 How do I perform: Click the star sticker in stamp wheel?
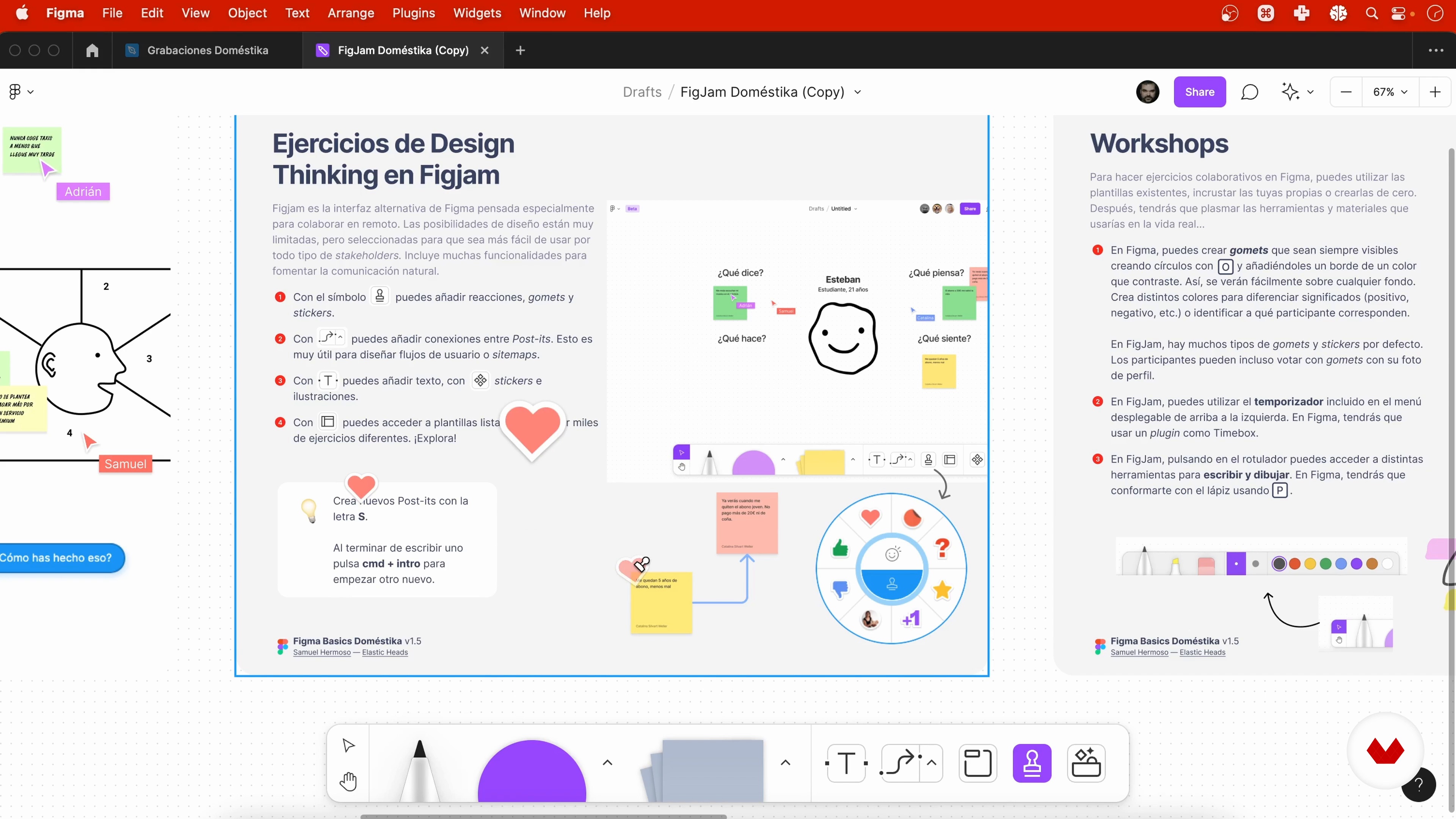(x=942, y=590)
